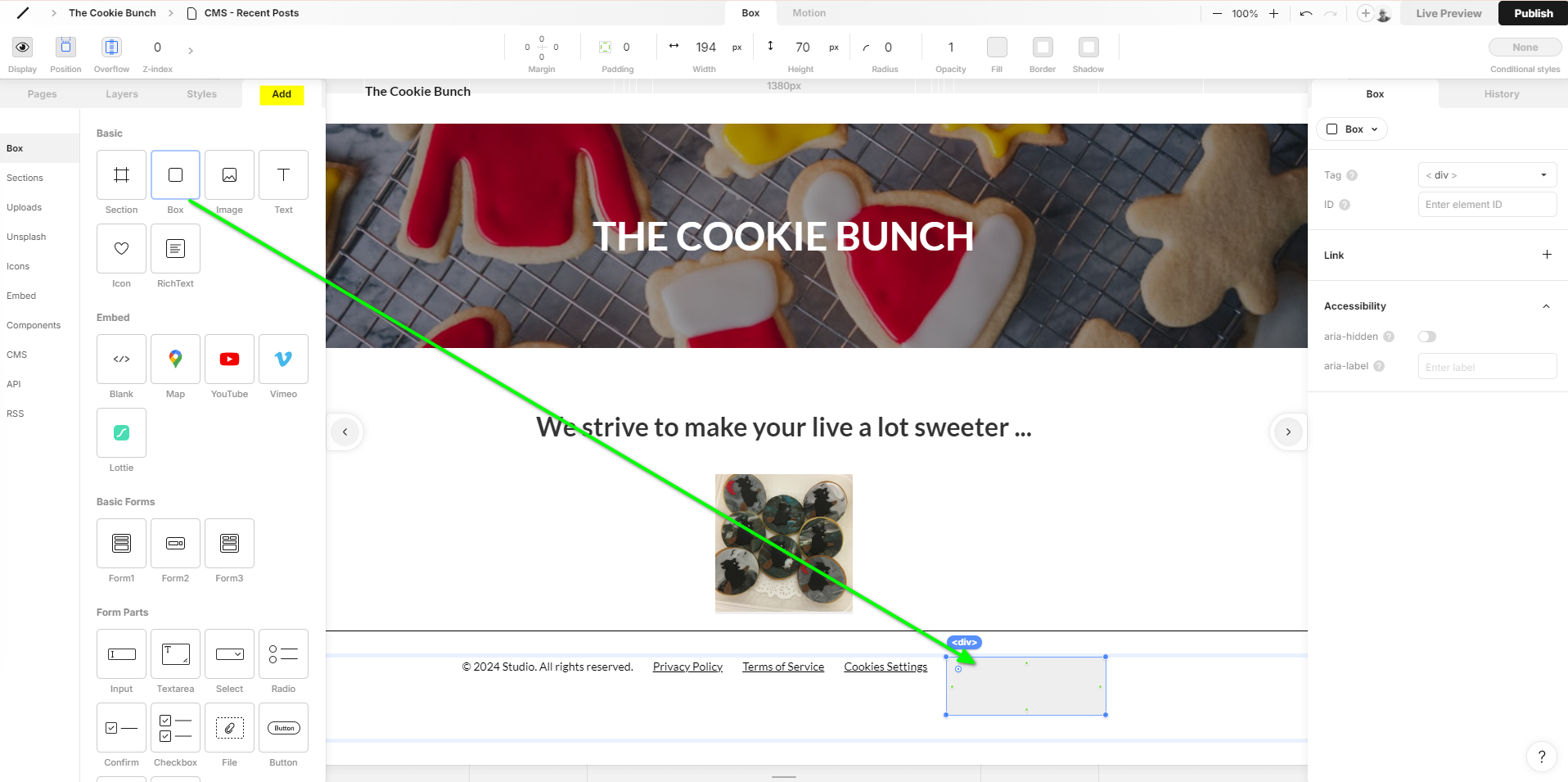Screen dimensions: 1568x782
Task: Open Live Preview
Action: [x=1449, y=13]
